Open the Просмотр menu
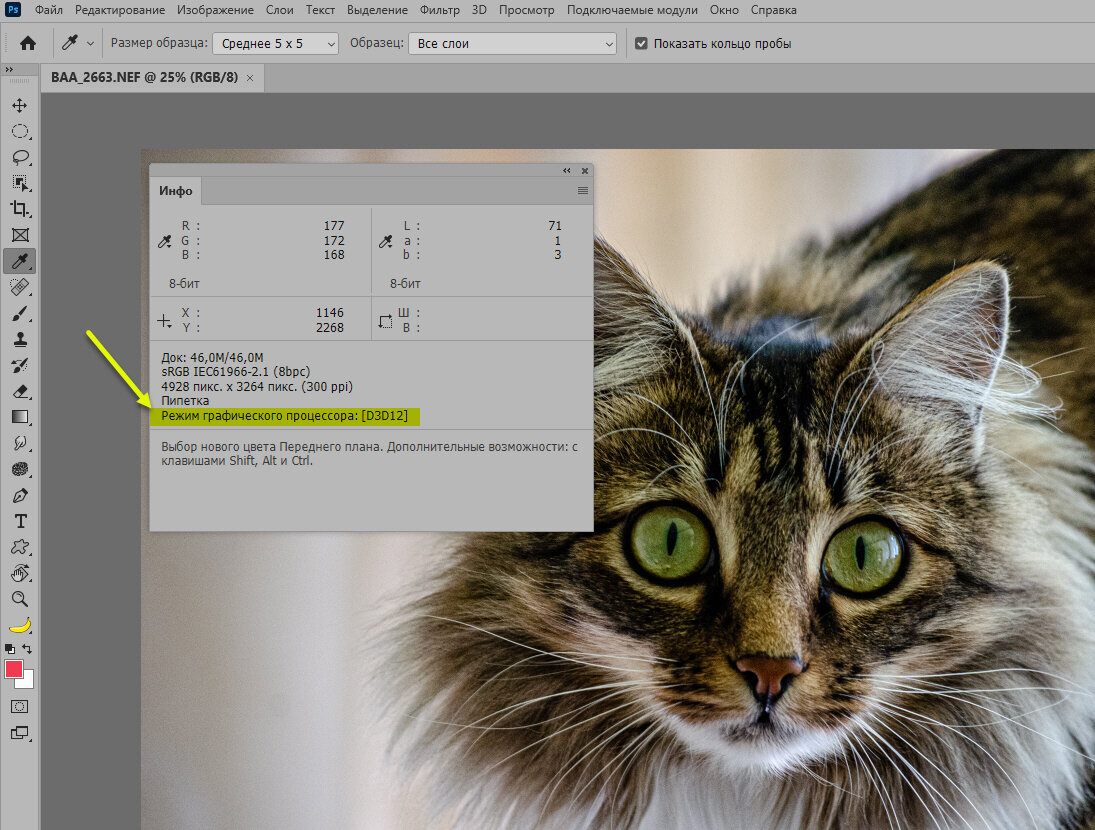The height and width of the screenshot is (830, 1095). coord(527,10)
